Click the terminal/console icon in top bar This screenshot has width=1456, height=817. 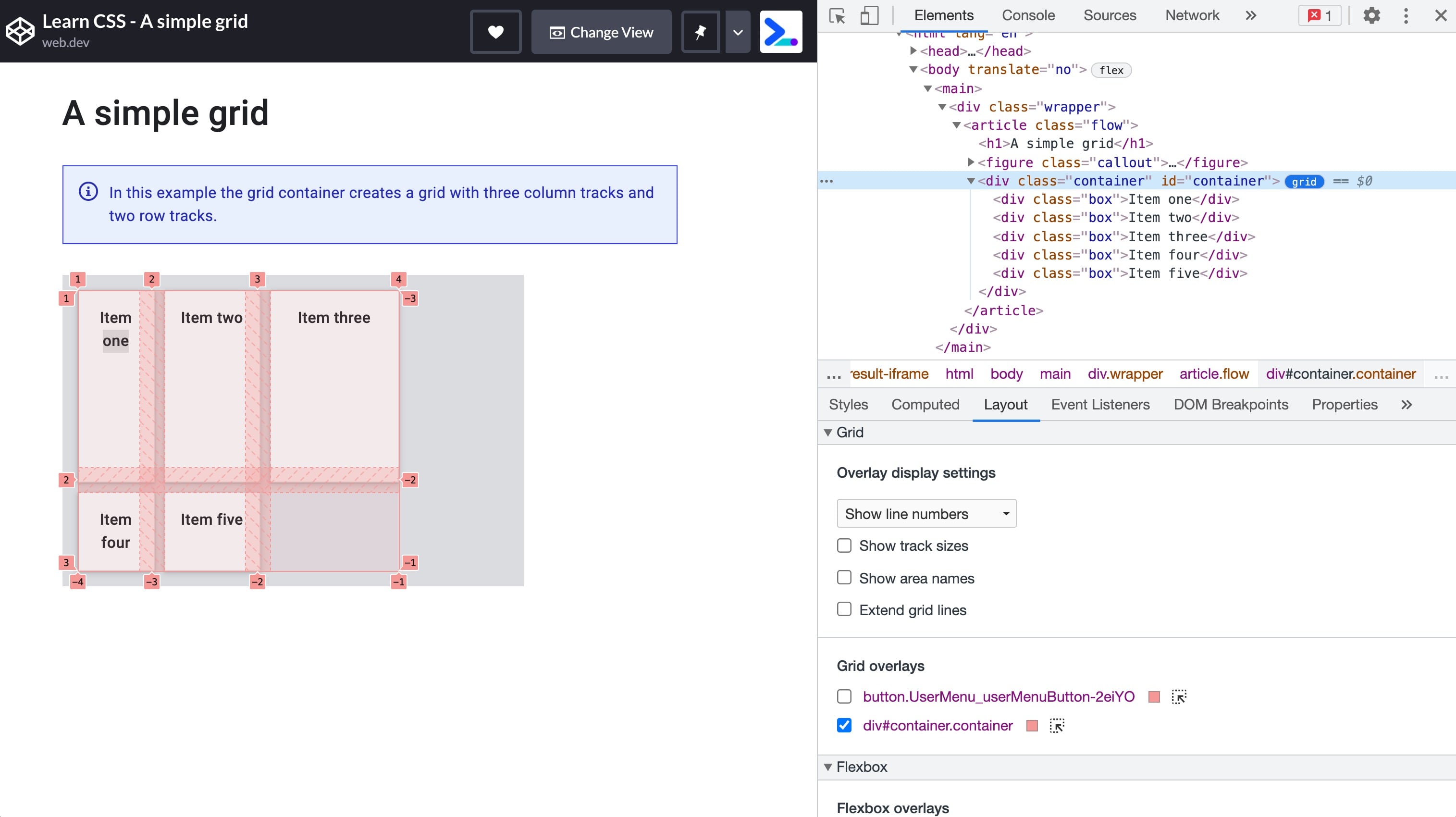click(x=781, y=32)
